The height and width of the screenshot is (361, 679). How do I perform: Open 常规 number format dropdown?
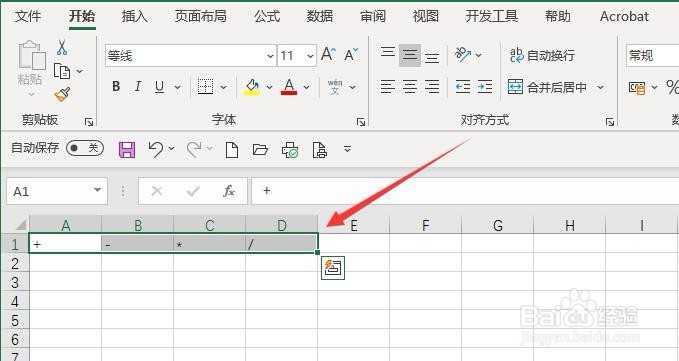652,55
